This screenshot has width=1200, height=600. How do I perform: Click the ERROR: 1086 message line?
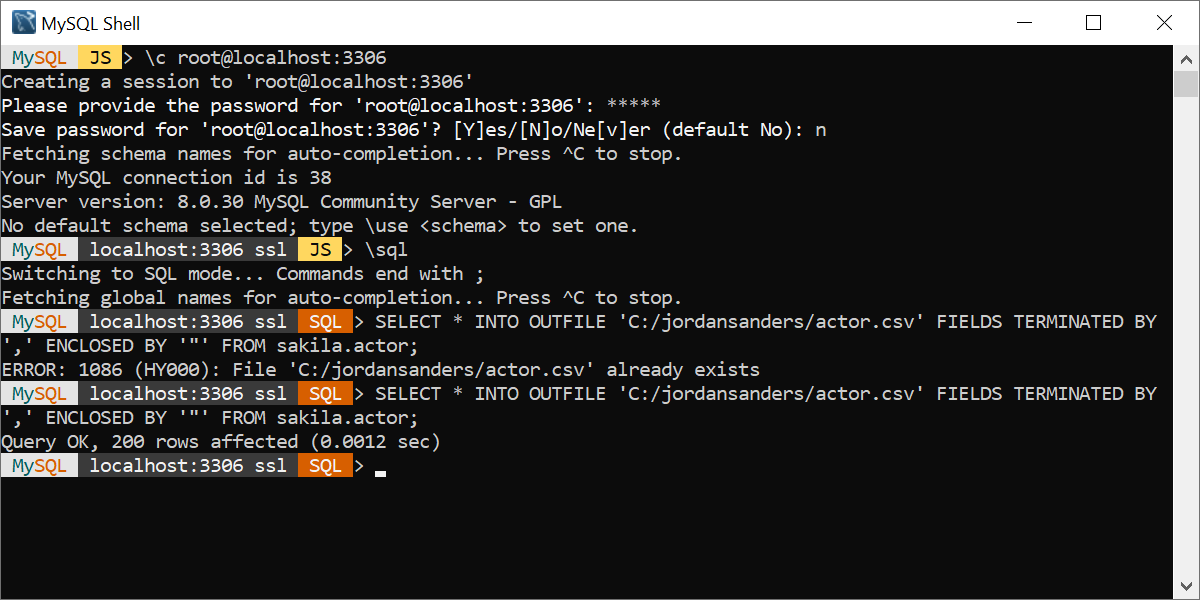(380, 370)
